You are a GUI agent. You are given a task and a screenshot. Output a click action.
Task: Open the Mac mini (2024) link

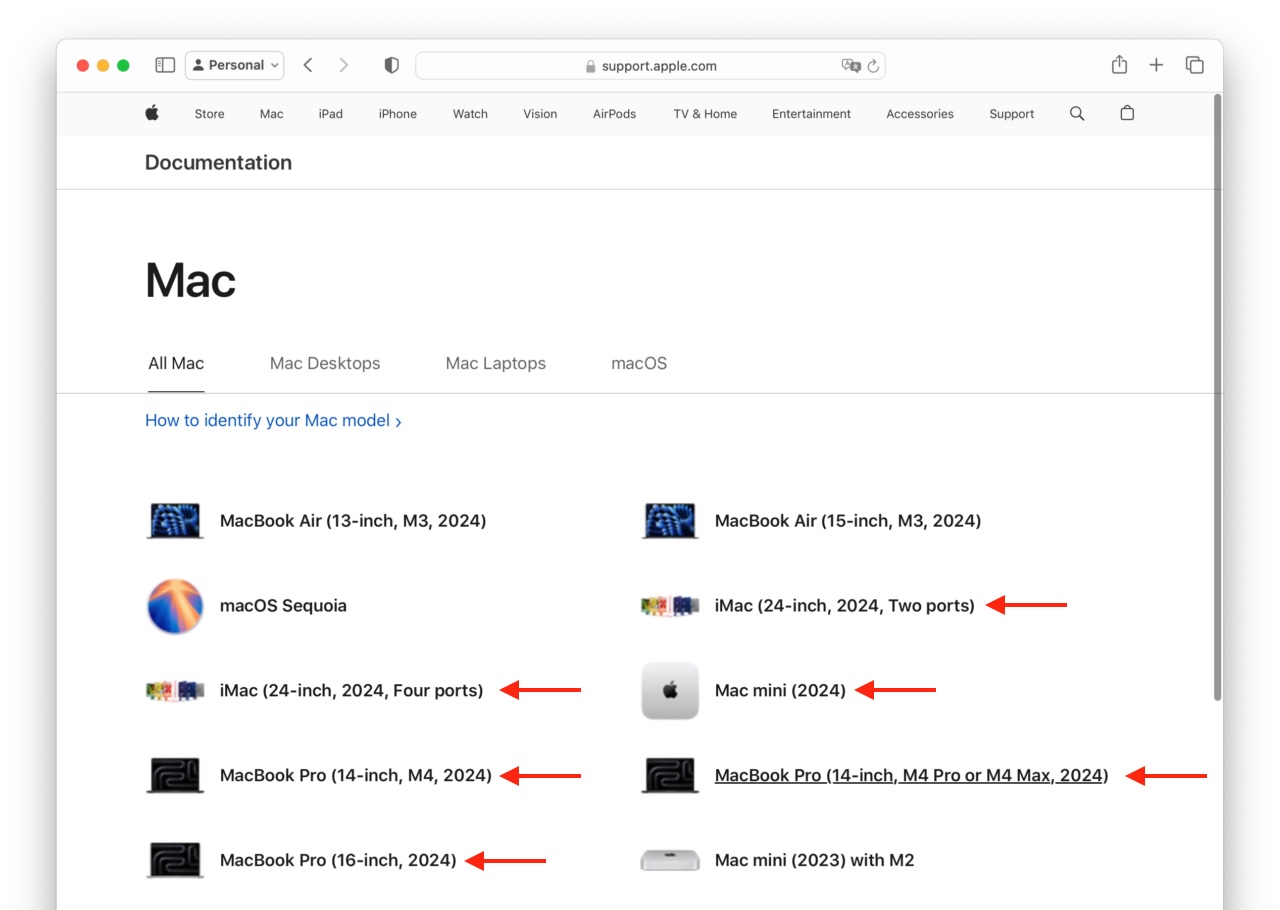click(x=780, y=691)
